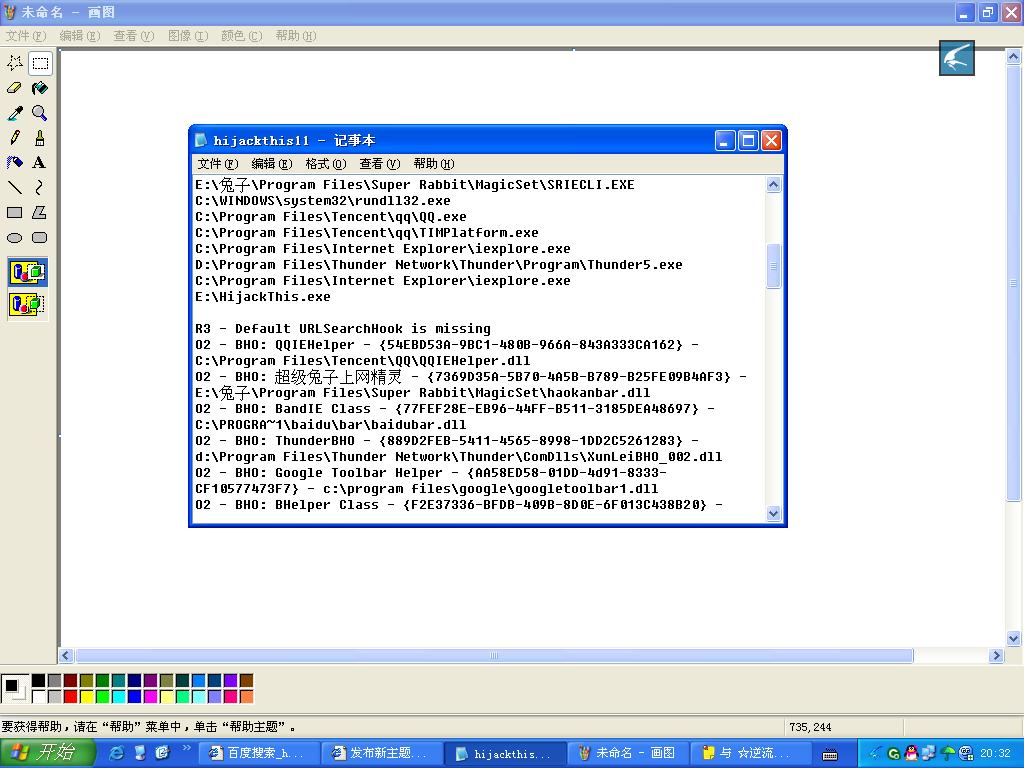Pick the dark red color swatch
The width and height of the screenshot is (1024, 768).
pos(71,680)
